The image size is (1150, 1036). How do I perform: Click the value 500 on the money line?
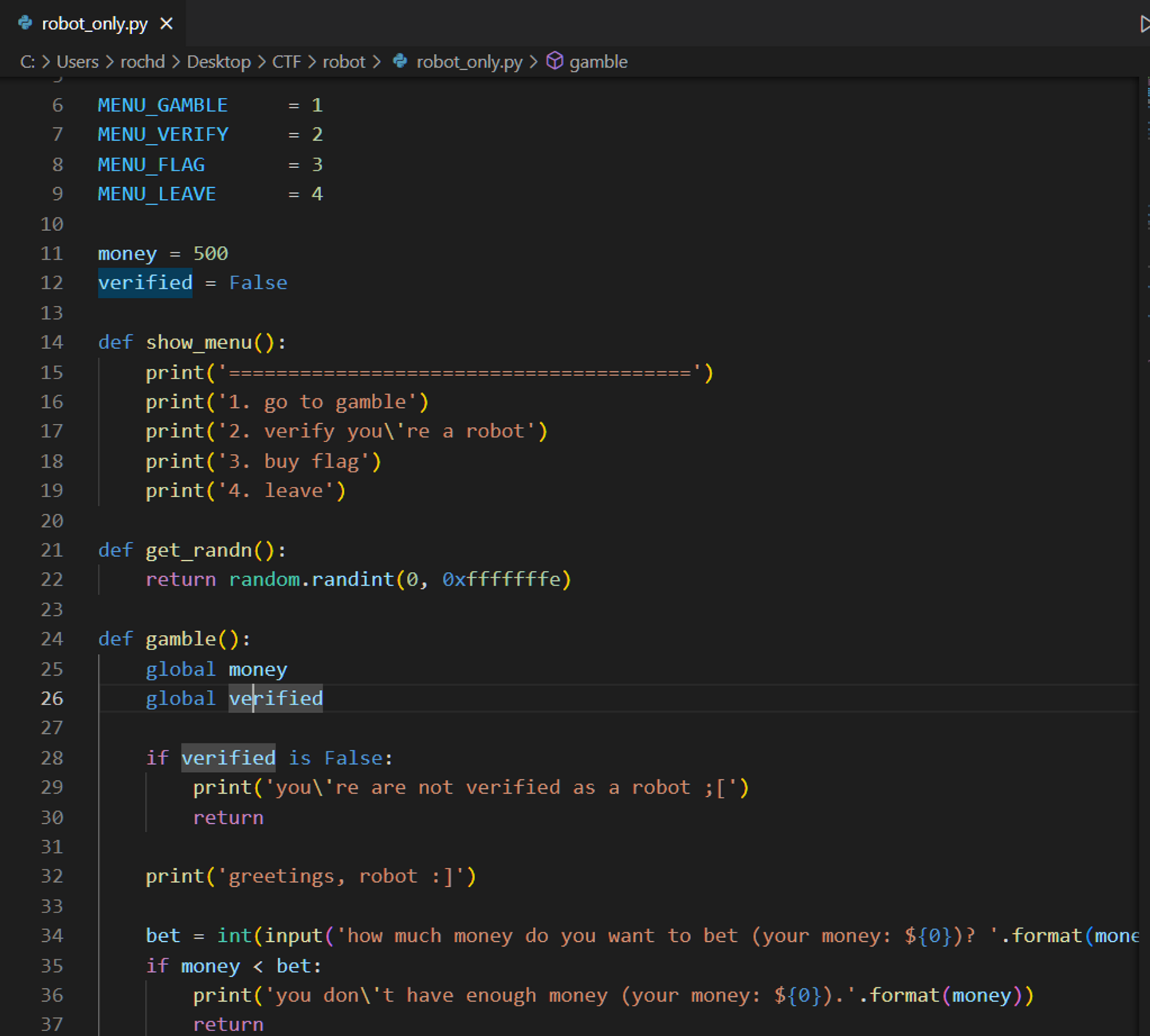pos(210,253)
